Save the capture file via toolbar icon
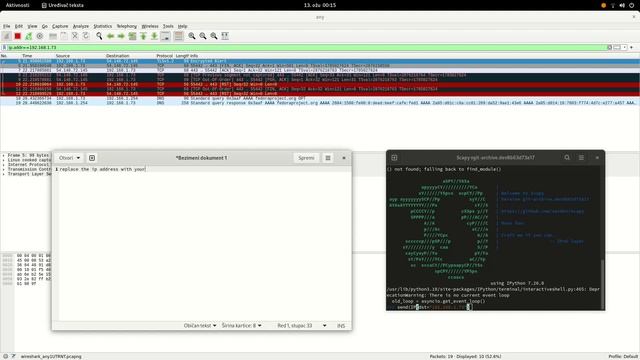 pyautogui.click(x=64, y=36)
